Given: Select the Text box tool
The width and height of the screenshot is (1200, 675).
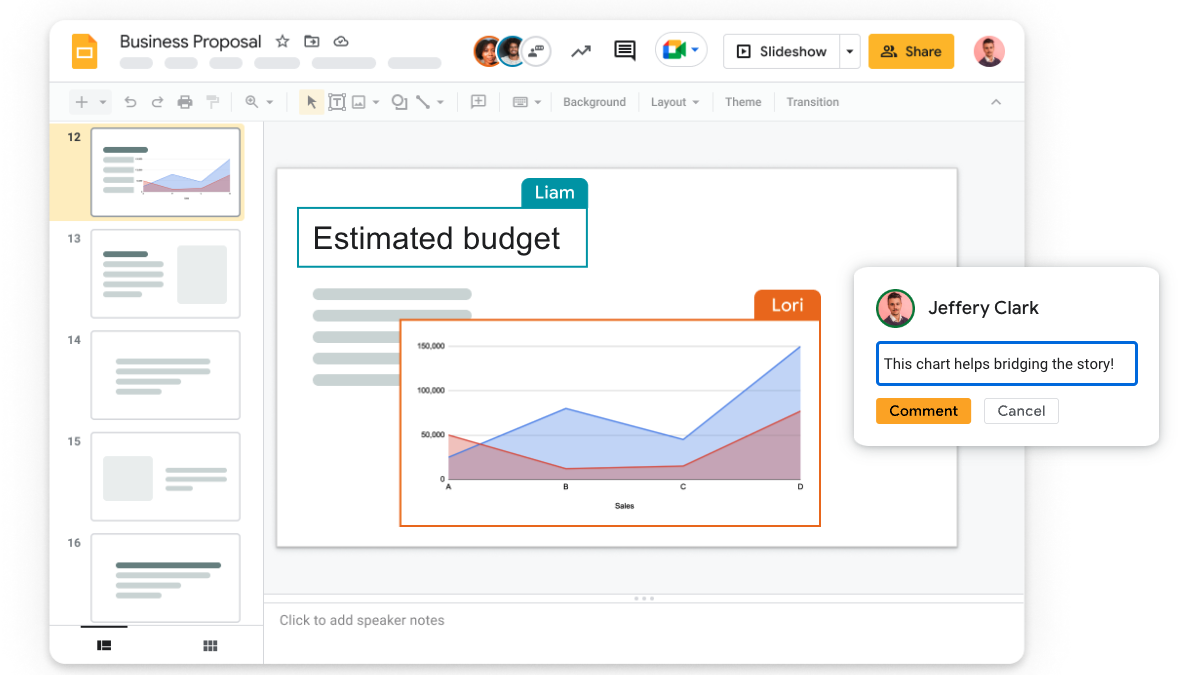Looking at the screenshot, I should (x=337, y=101).
